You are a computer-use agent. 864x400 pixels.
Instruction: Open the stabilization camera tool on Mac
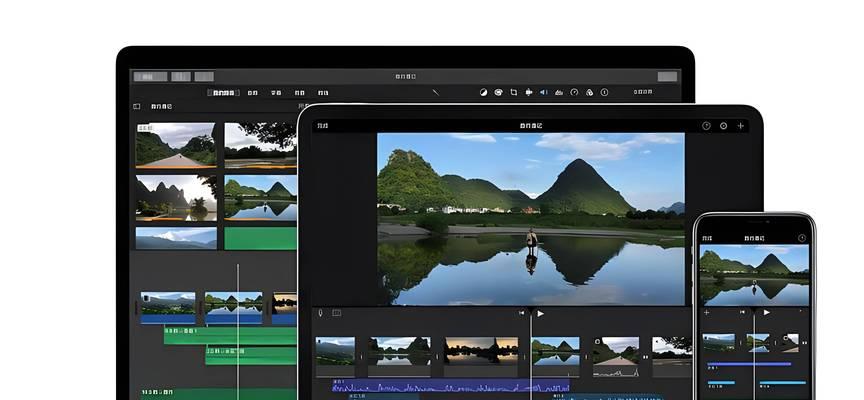[x=528, y=93]
